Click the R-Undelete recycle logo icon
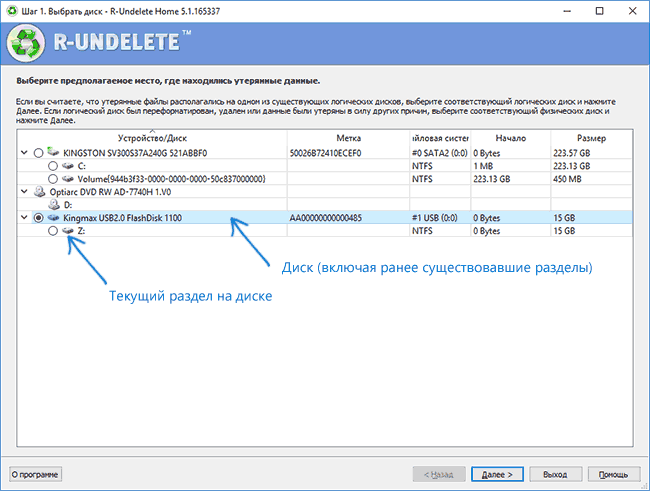Image resolution: width=650 pixels, height=491 pixels. point(26,43)
